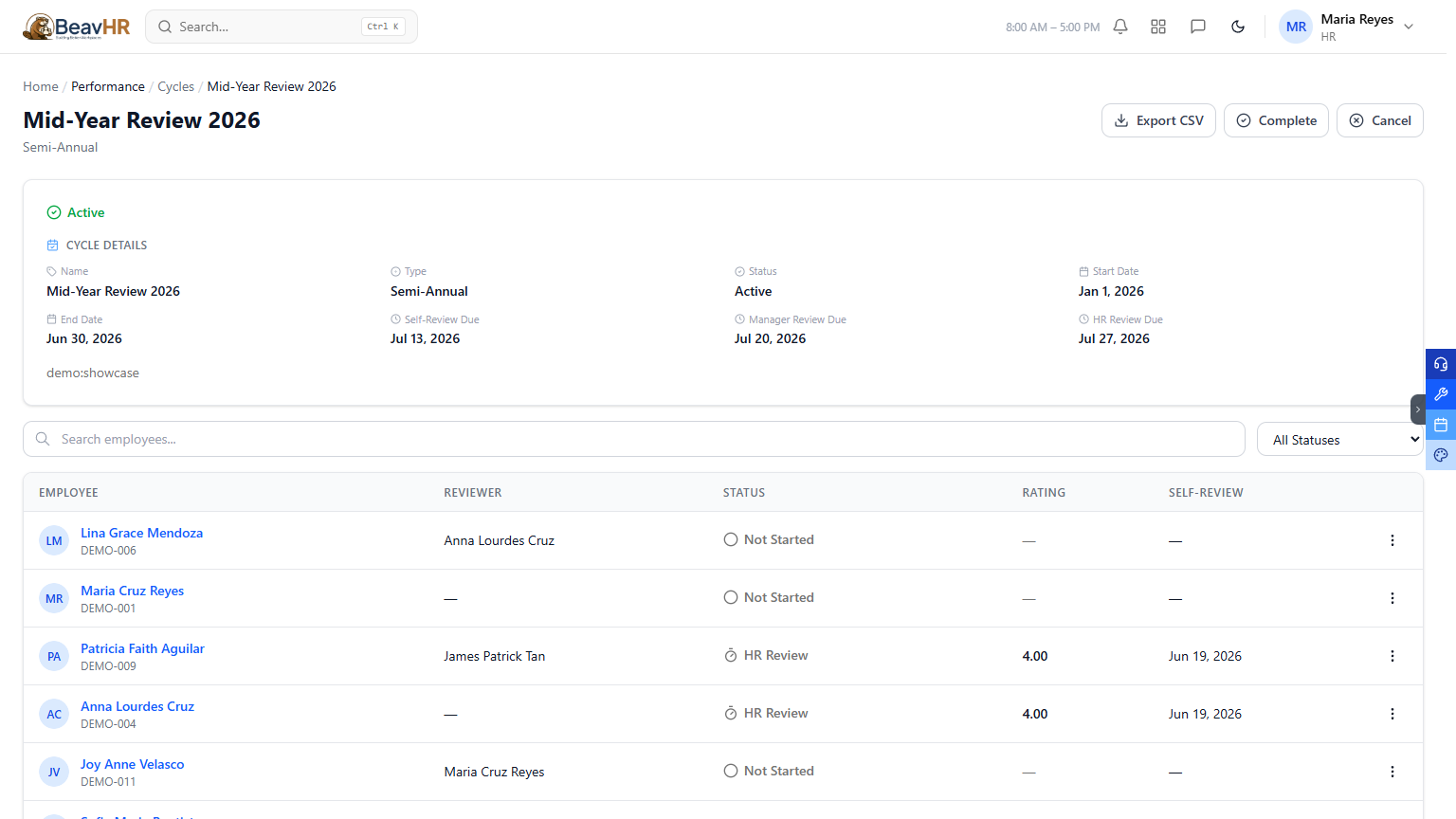
Task: Open row actions menu for Patricia Faith Aguilar
Action: (1392, 656)
